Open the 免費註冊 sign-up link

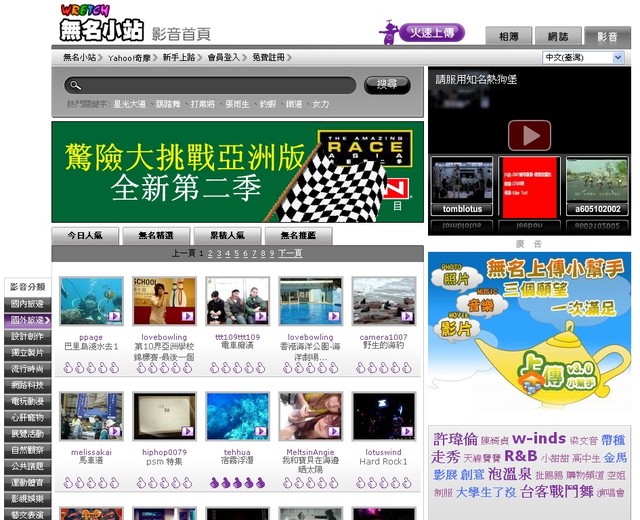coord(268,58)
